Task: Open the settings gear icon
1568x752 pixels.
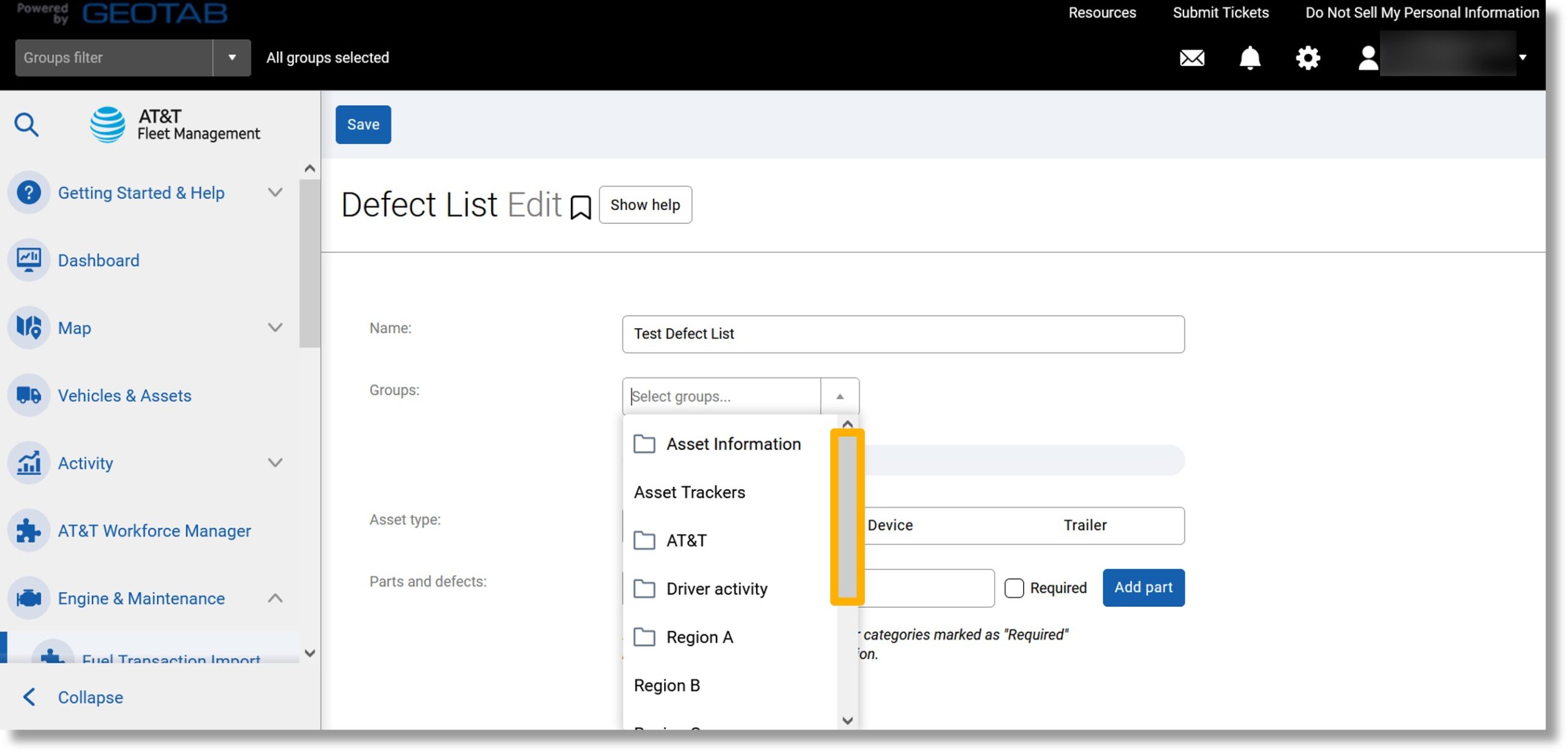Action: pyautogui.click(x=1308, y=56)
